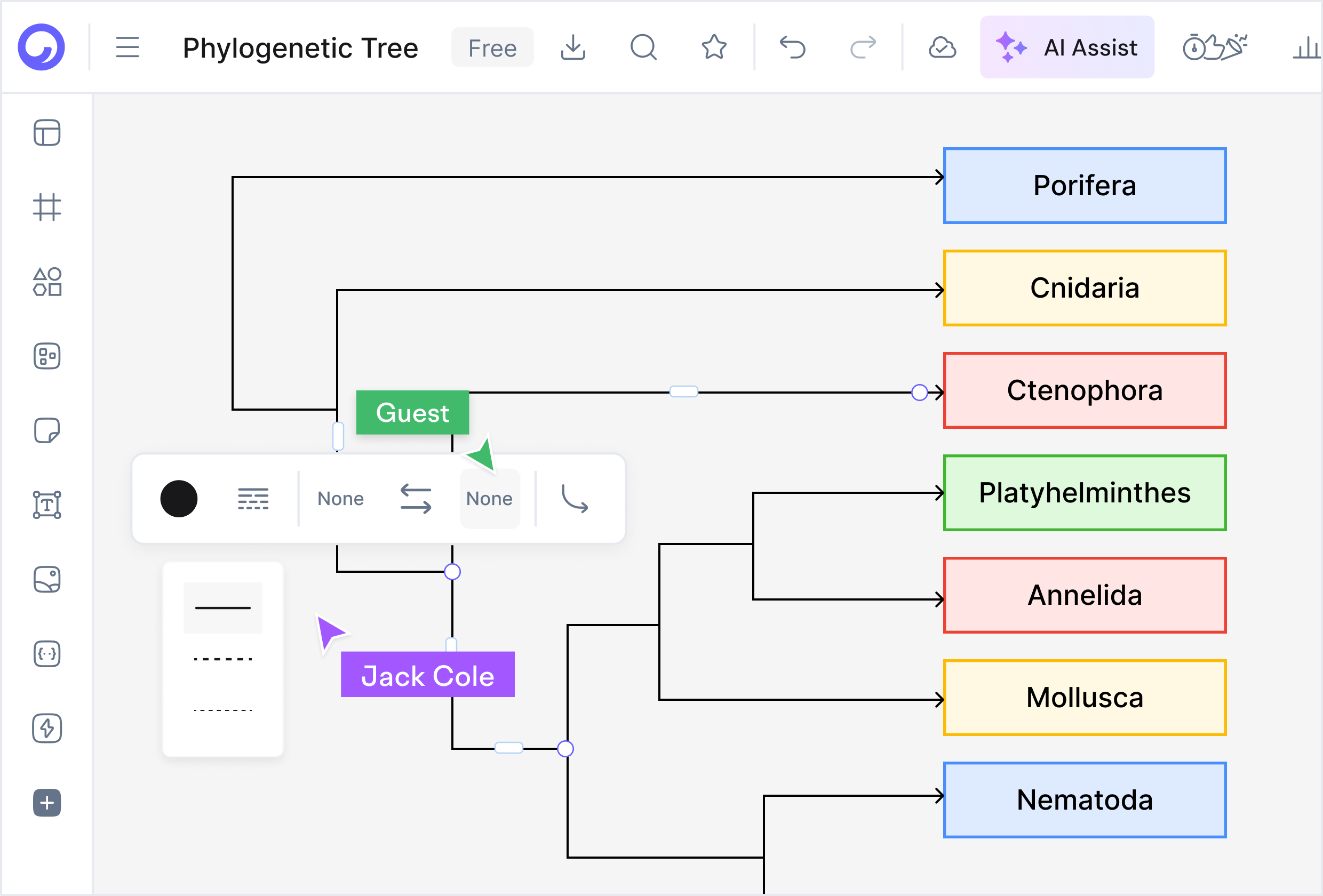
Task: Open the black line color swatch
Action: (x=179, y=499)
